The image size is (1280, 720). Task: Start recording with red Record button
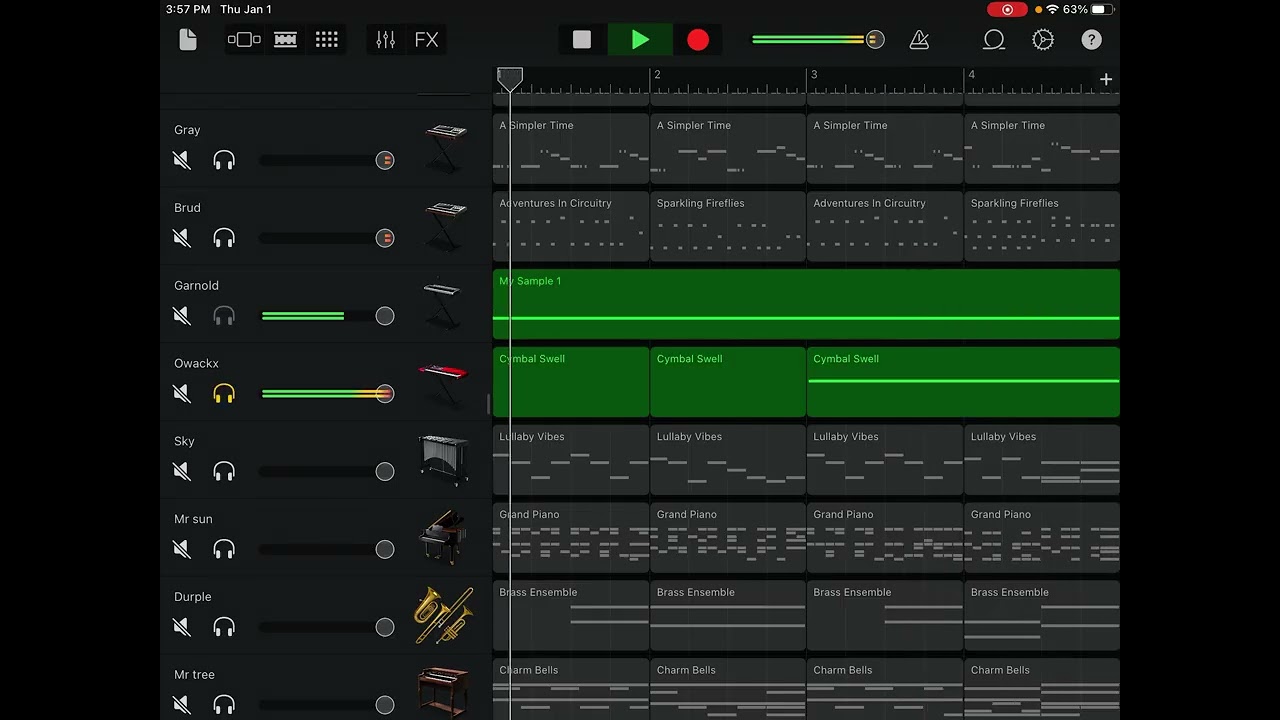[x=698, y=40]
